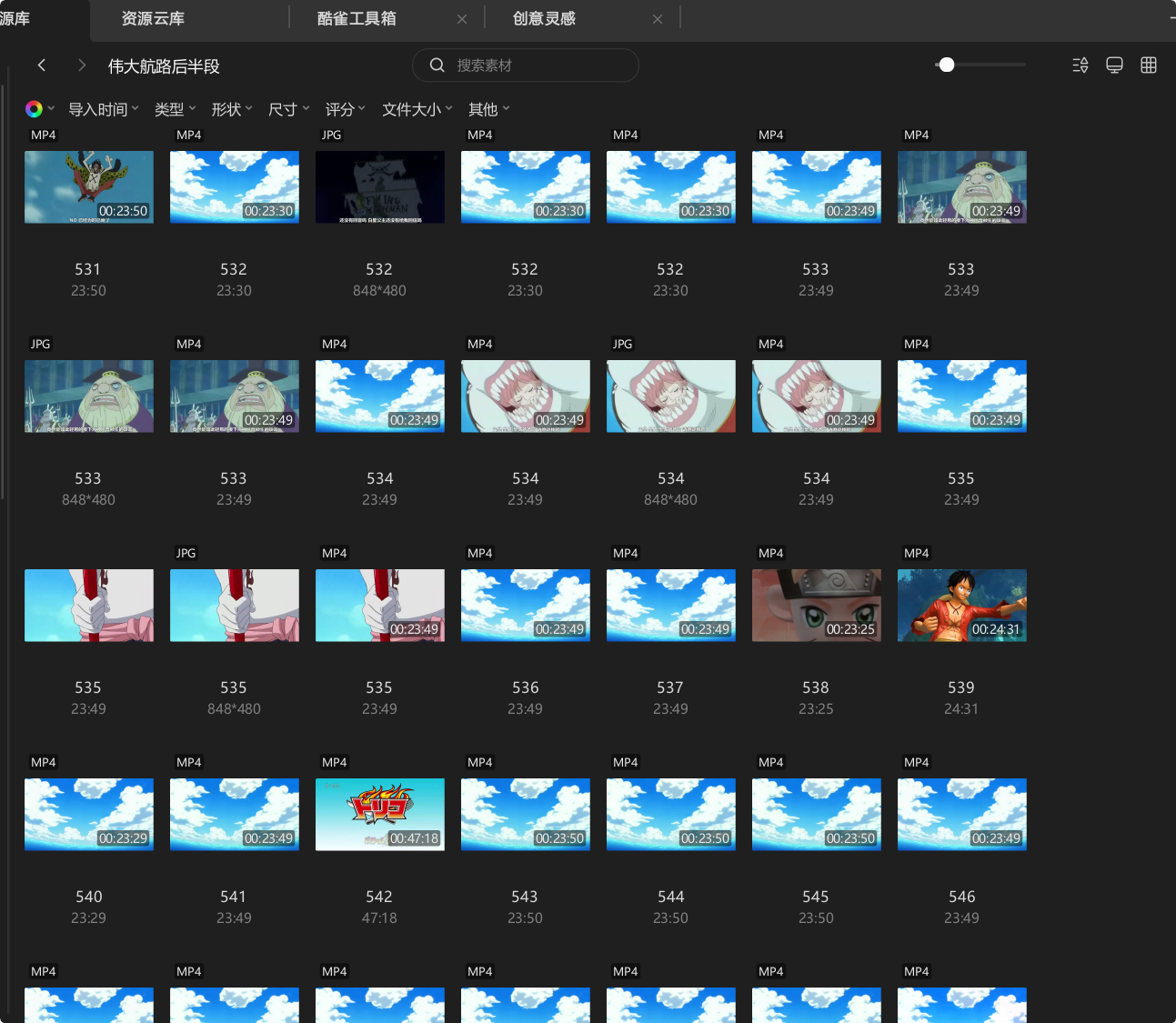Screen dimensions: 1176x1023
Task: Select the 531 video thumbnail
Action: (89, 187)
